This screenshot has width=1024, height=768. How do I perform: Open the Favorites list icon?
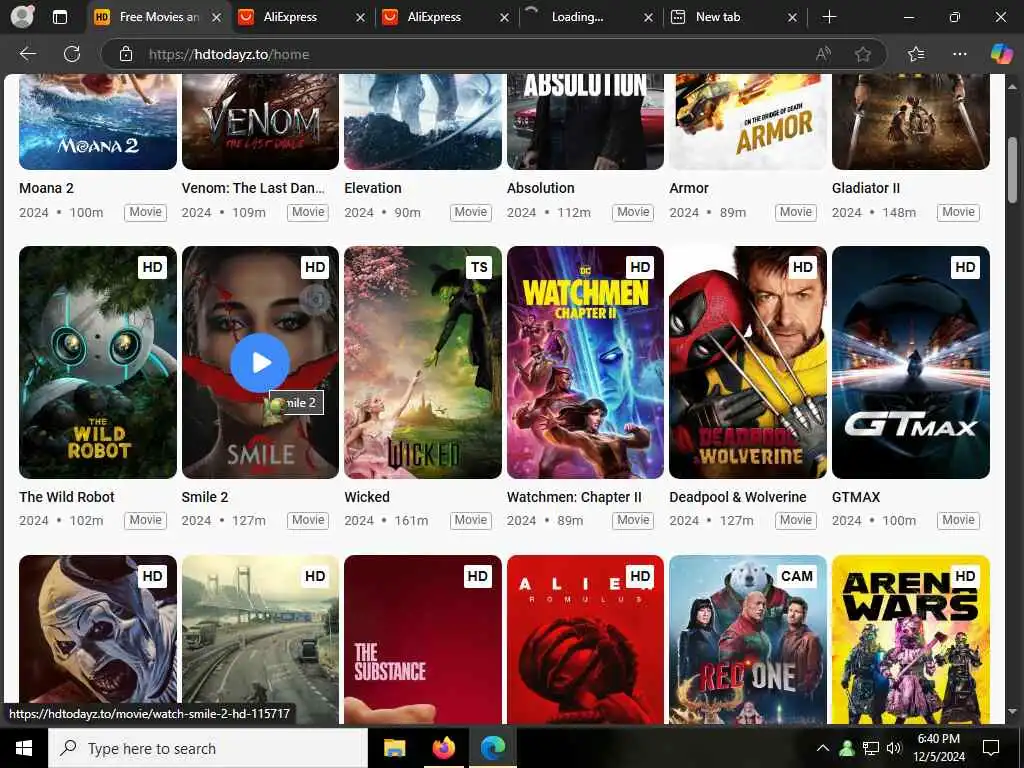[x=916, y=54]
